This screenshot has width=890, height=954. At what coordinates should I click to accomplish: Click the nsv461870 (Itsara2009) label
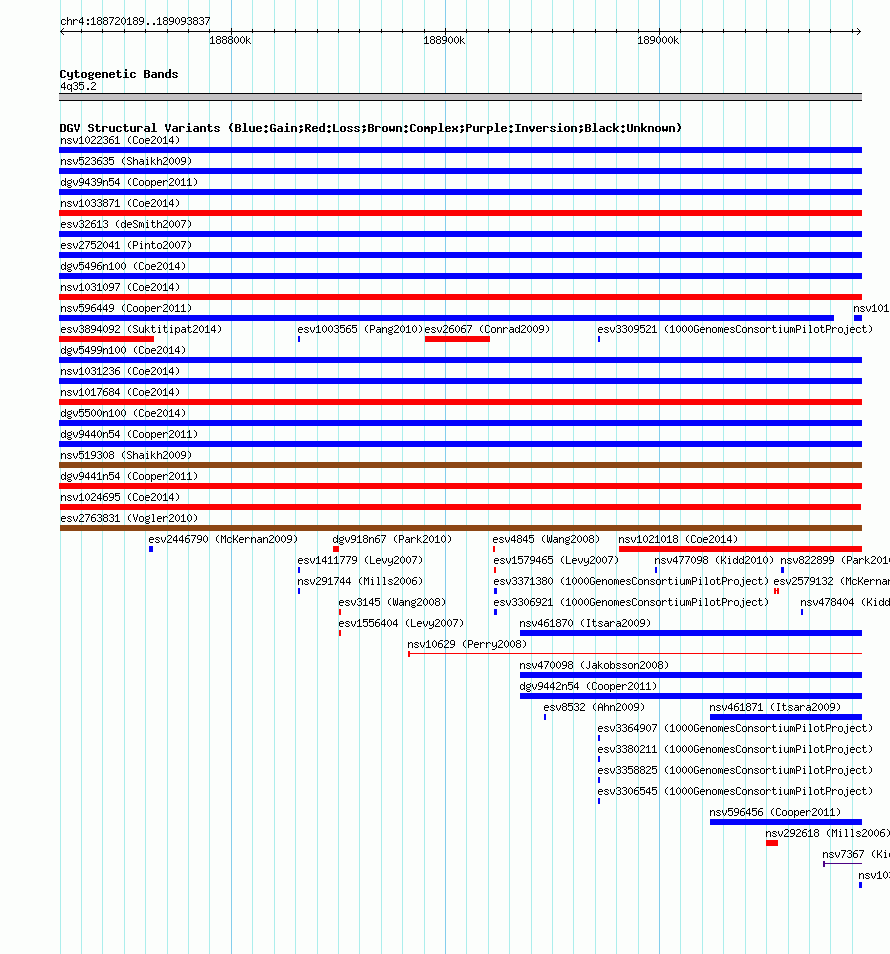585,623
